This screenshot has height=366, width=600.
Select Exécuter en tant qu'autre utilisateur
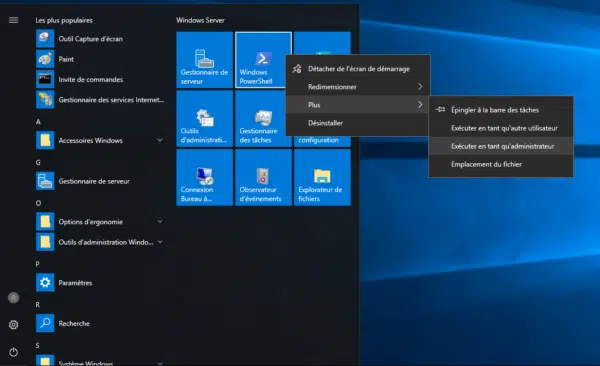pyautogui.click(x=501, y=128)
